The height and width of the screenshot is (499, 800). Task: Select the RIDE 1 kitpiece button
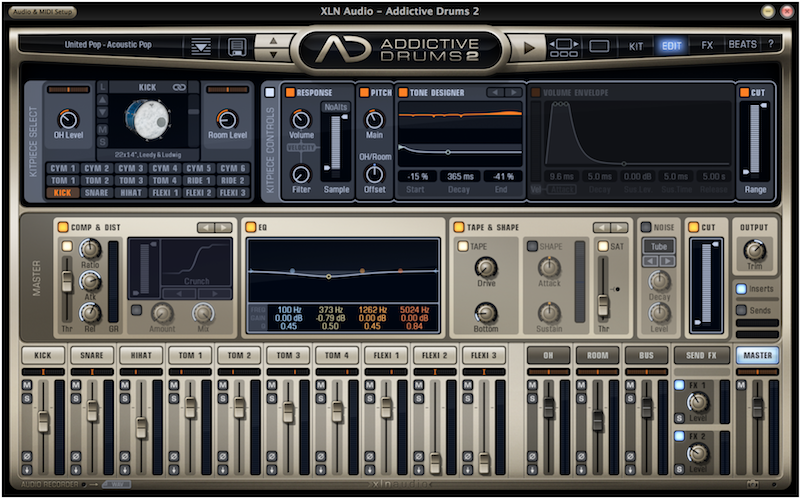(x=198, y=181)
